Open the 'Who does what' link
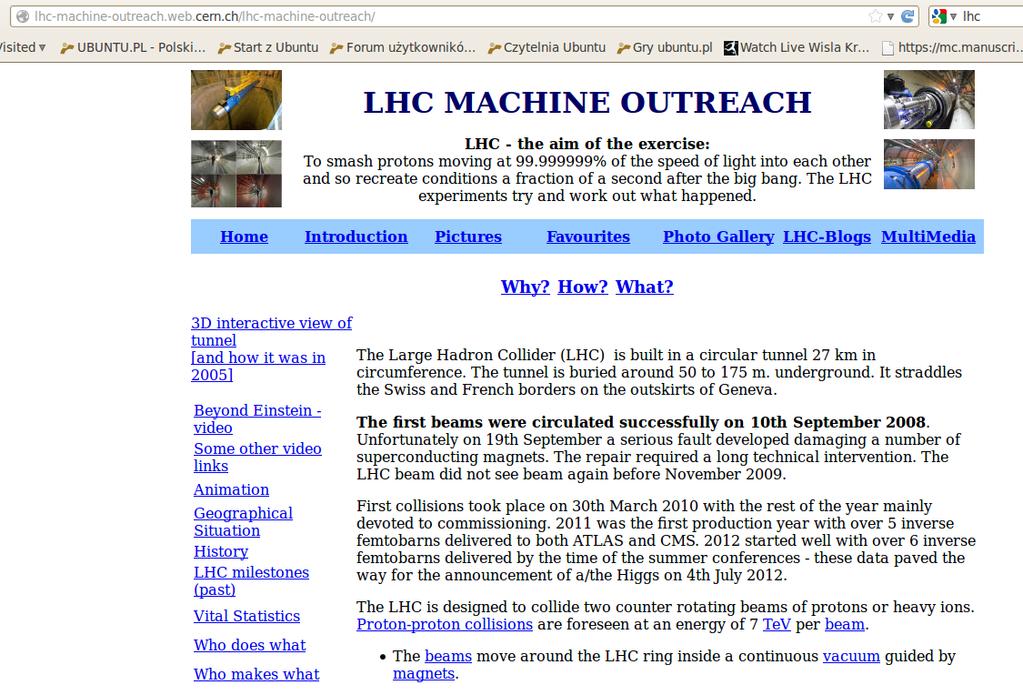Screen dimensions: 1023x695 pos(249,645)
